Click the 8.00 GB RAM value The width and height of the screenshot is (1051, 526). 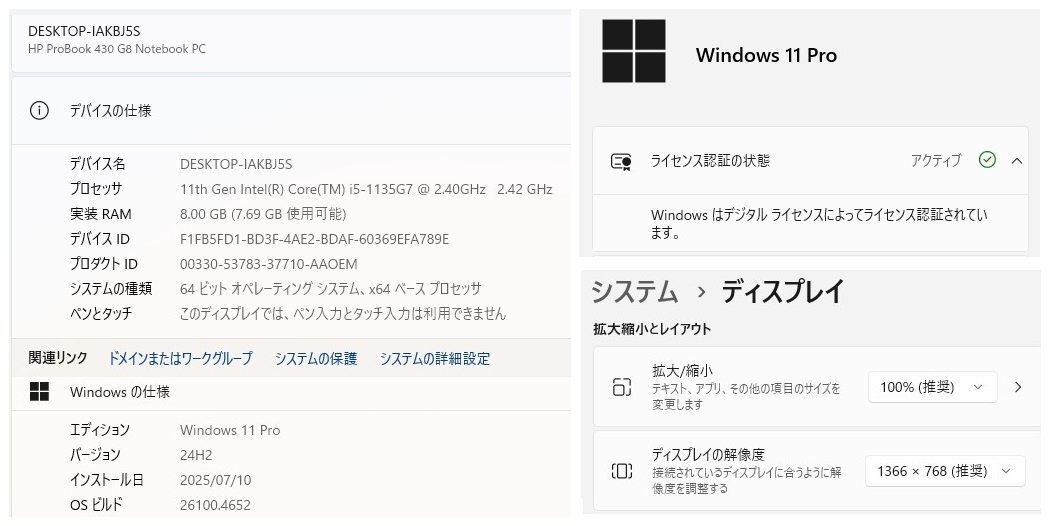263,214
